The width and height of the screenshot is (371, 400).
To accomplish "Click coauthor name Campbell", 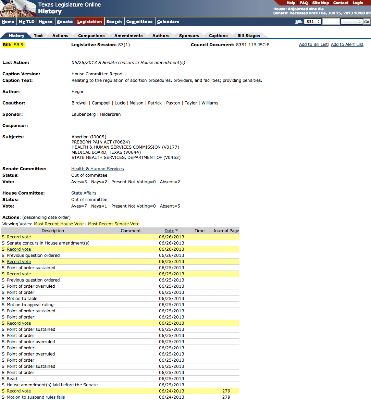I will [101, 103].
